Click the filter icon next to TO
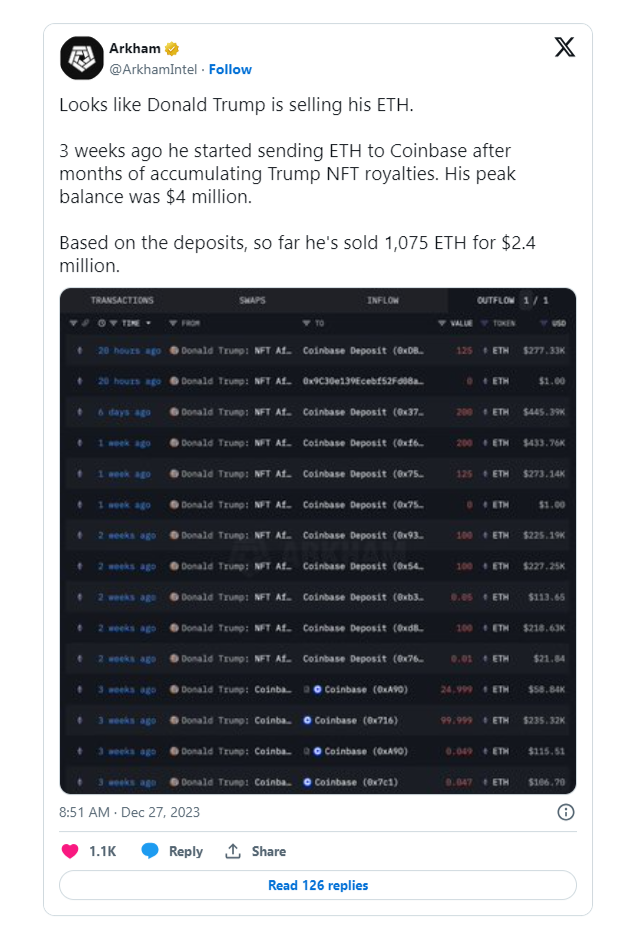 tap(307, 324)
